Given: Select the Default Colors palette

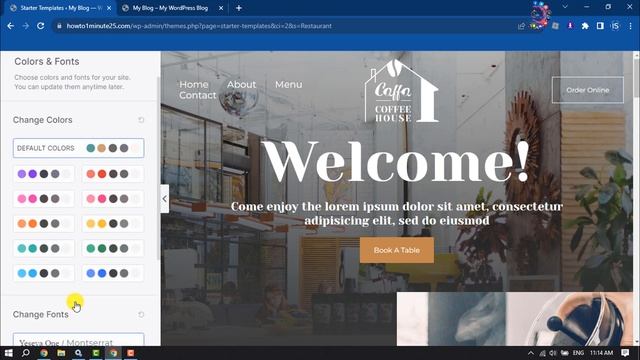Looking at the screenshot, I should 78,148.
